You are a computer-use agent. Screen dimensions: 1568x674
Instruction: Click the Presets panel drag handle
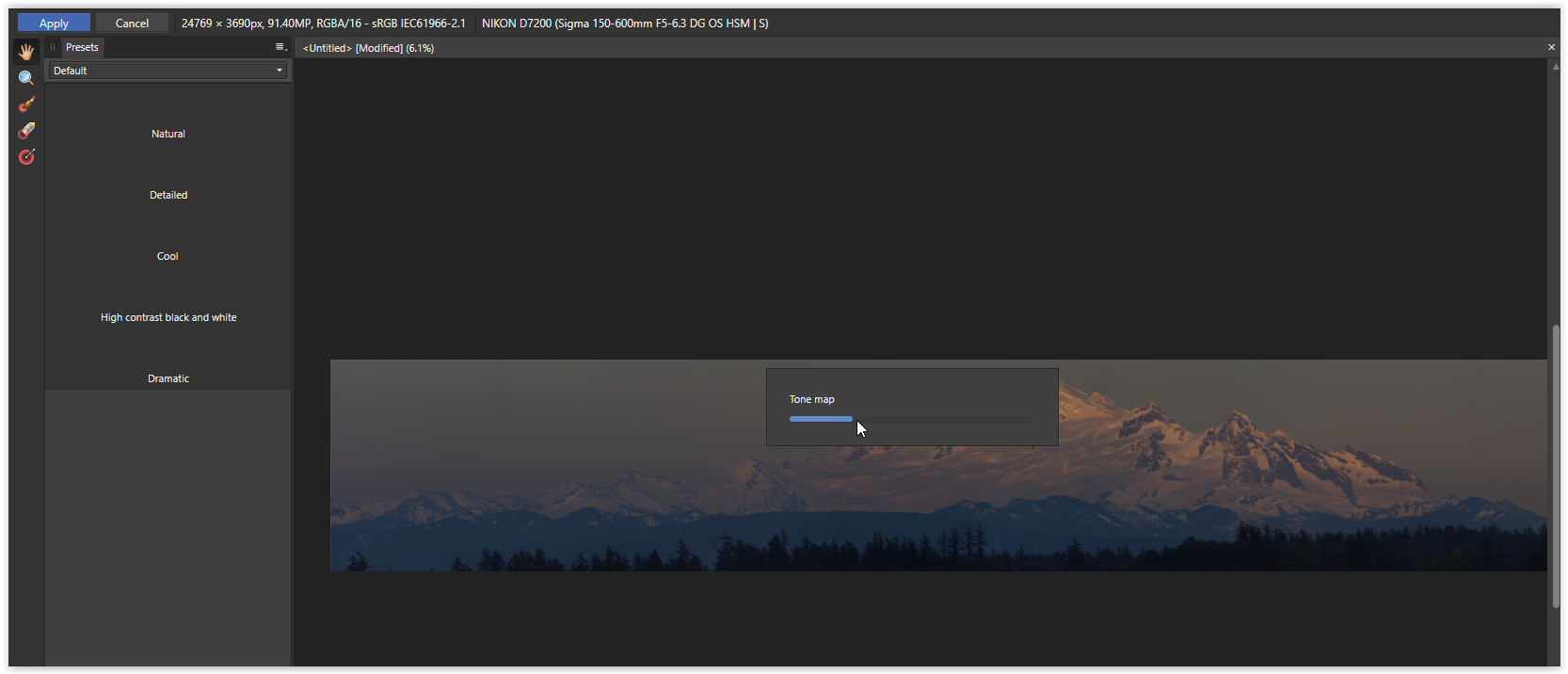(53, 47)
